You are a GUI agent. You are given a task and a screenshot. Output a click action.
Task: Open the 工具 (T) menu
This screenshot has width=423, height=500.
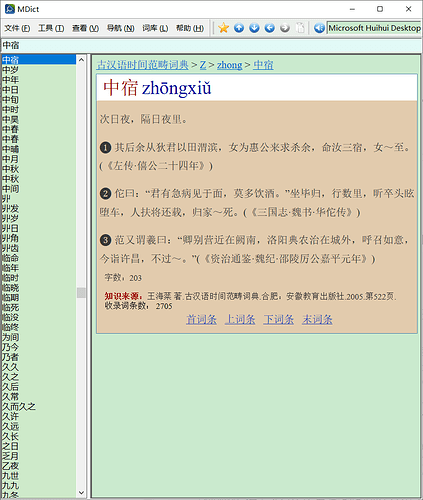pyautogui.click(x=51, y=28)
